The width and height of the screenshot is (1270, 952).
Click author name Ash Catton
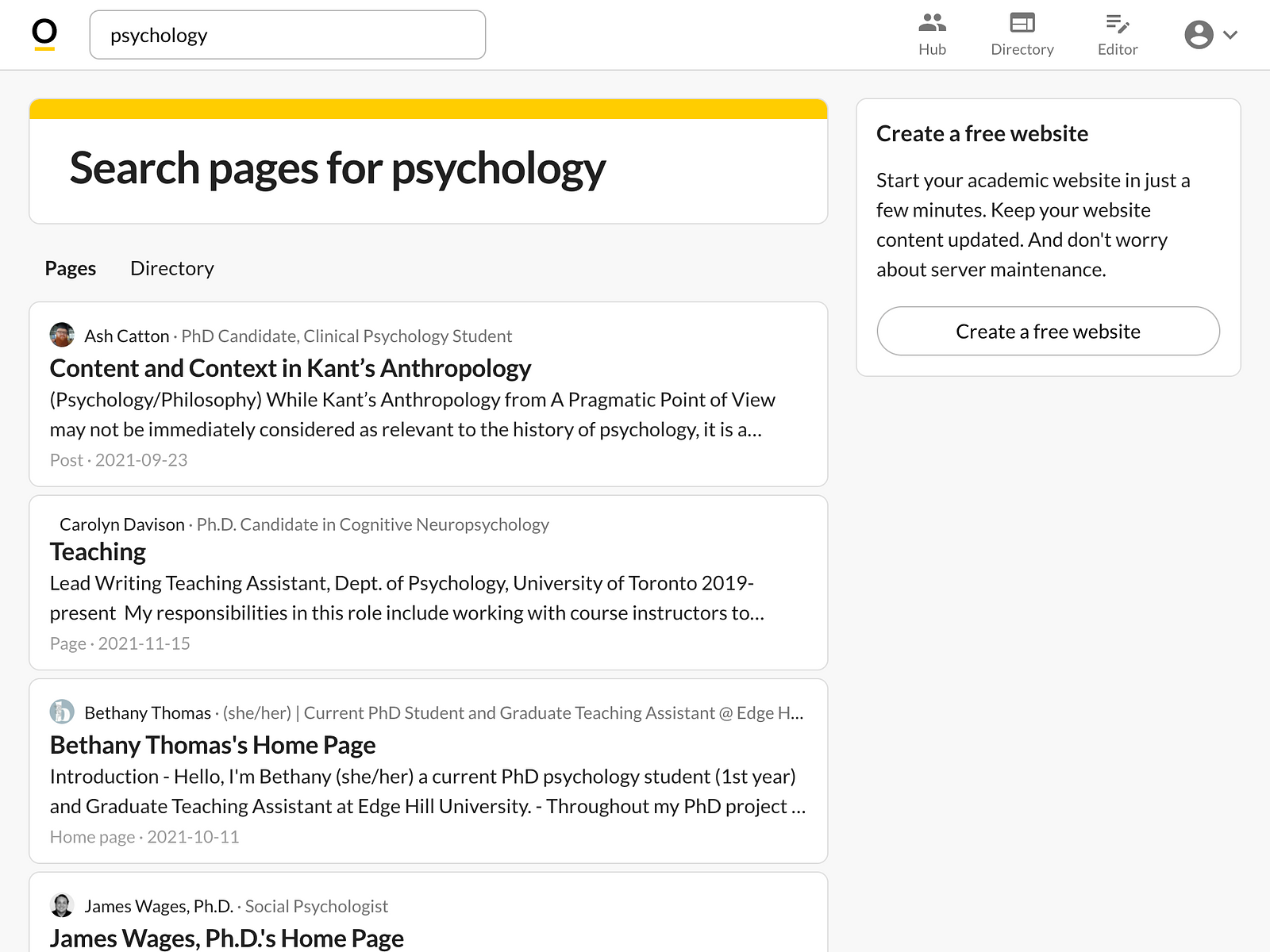(x=127, y=336)
